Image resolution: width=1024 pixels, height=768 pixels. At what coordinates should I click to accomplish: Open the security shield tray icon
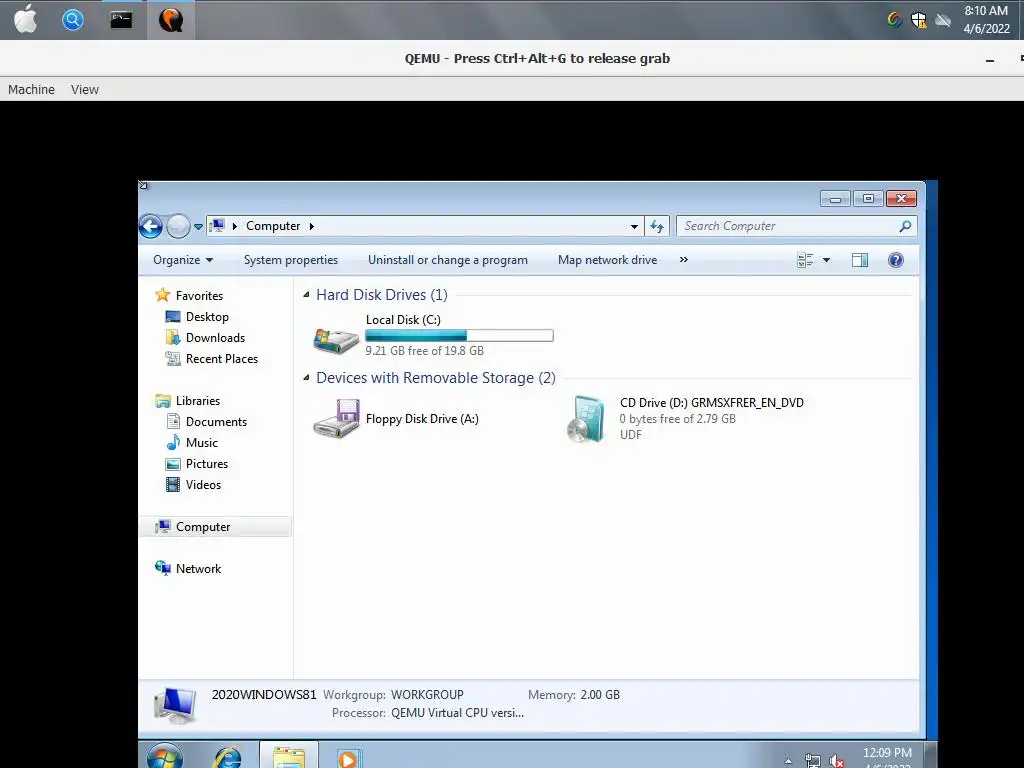coord(919,20)
